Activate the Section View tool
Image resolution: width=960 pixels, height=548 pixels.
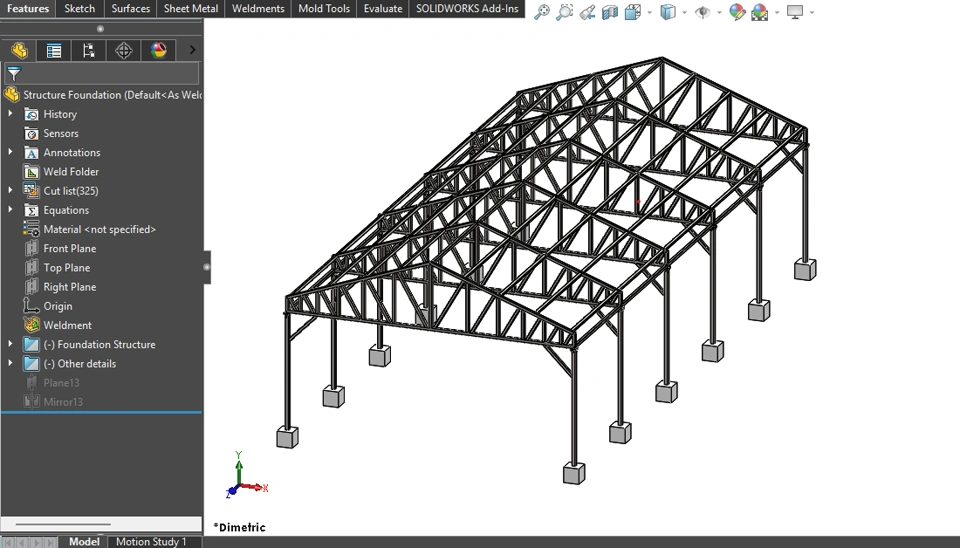point(610,12)
